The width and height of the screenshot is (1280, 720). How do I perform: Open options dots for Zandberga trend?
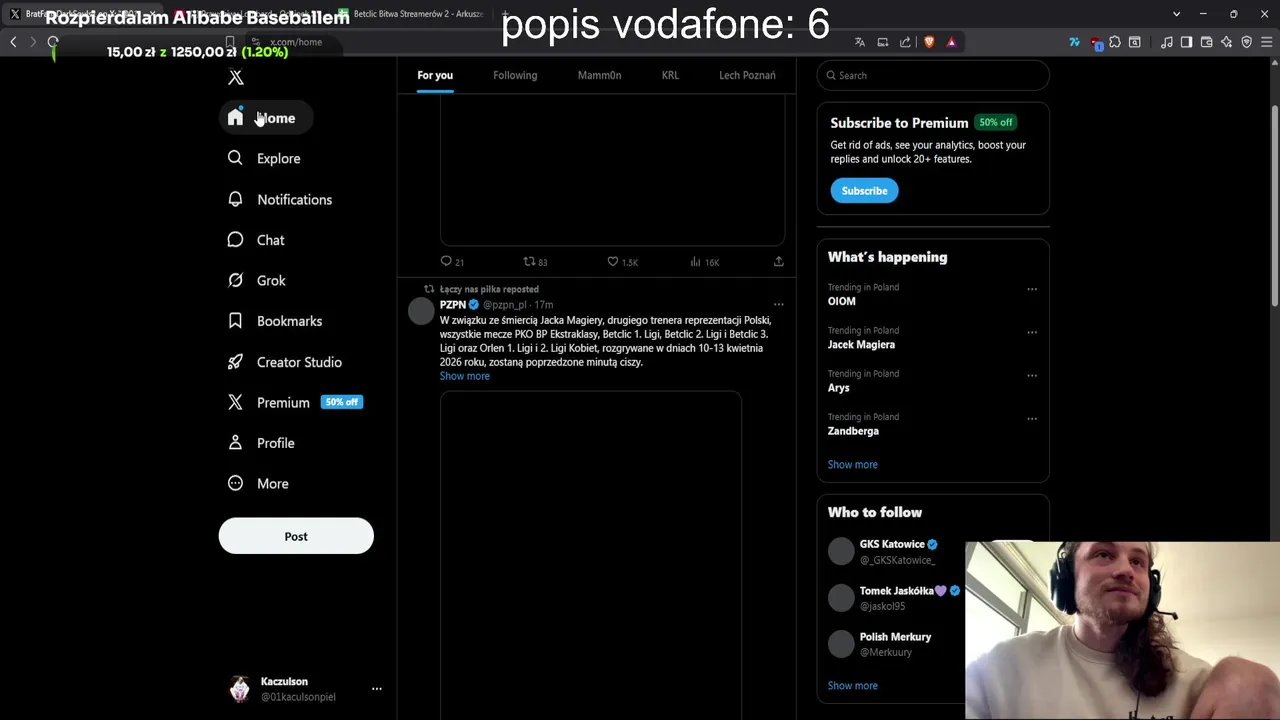[1032, 419]
